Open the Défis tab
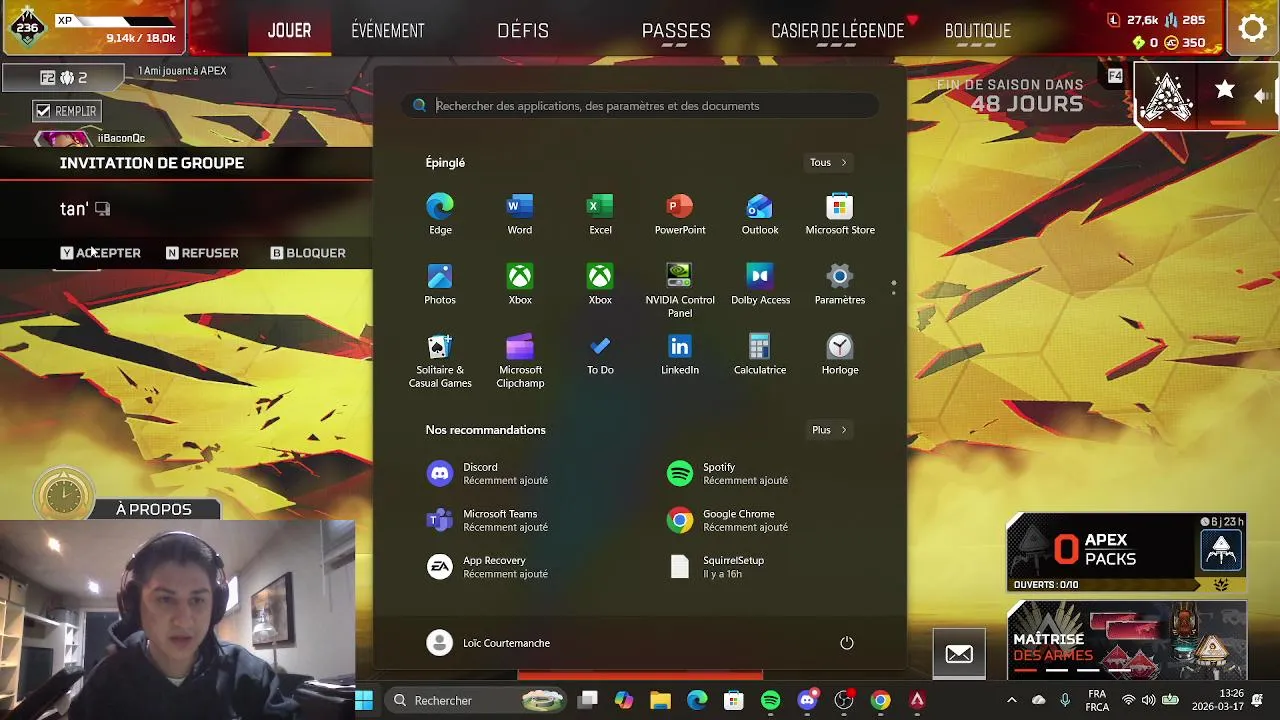This screenshot has height=720, width=1280. point(523,30)
